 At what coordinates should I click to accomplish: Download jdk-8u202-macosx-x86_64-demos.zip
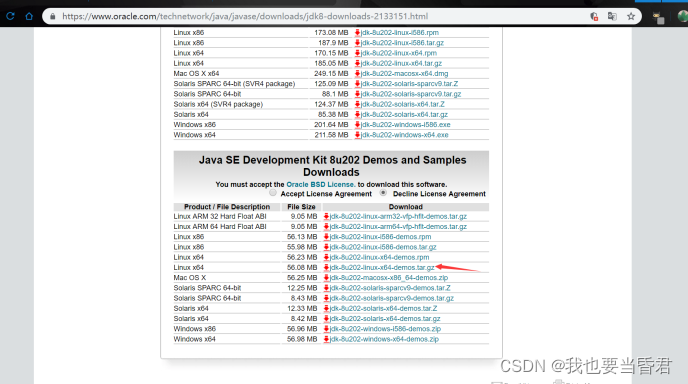(389, 278)
